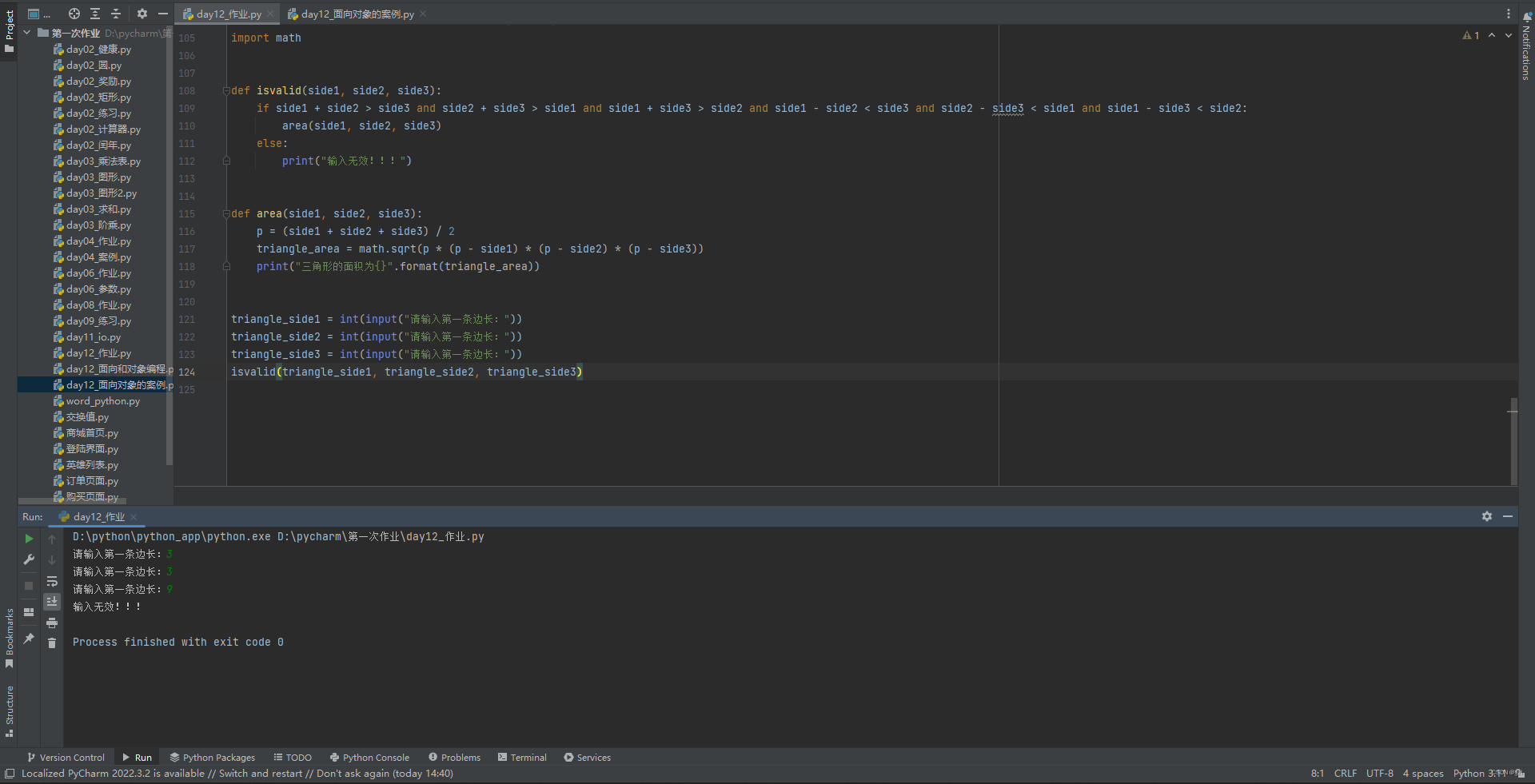Viewport: 1535px width, 784px height.
Task: Select word_python.py in project tree
Action: 102,400
